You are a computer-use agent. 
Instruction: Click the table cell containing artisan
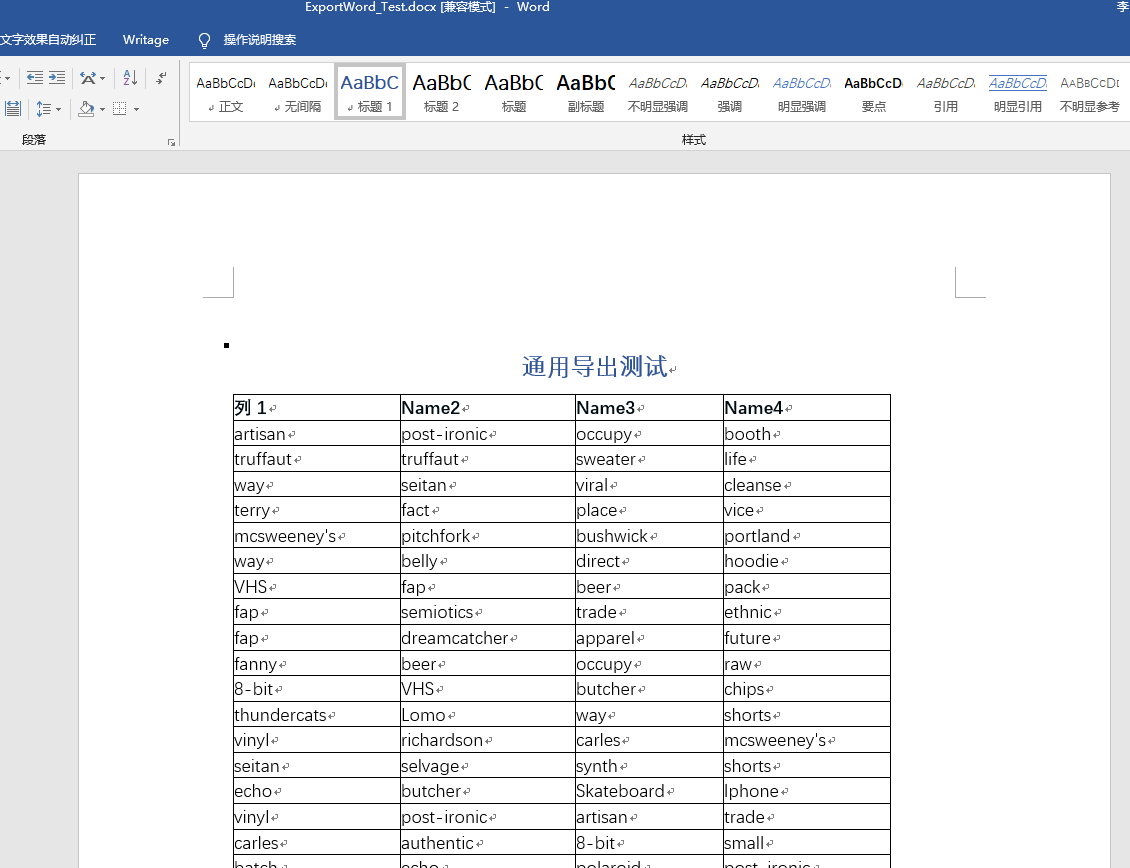pyautogui.click(x=260, y=434)
